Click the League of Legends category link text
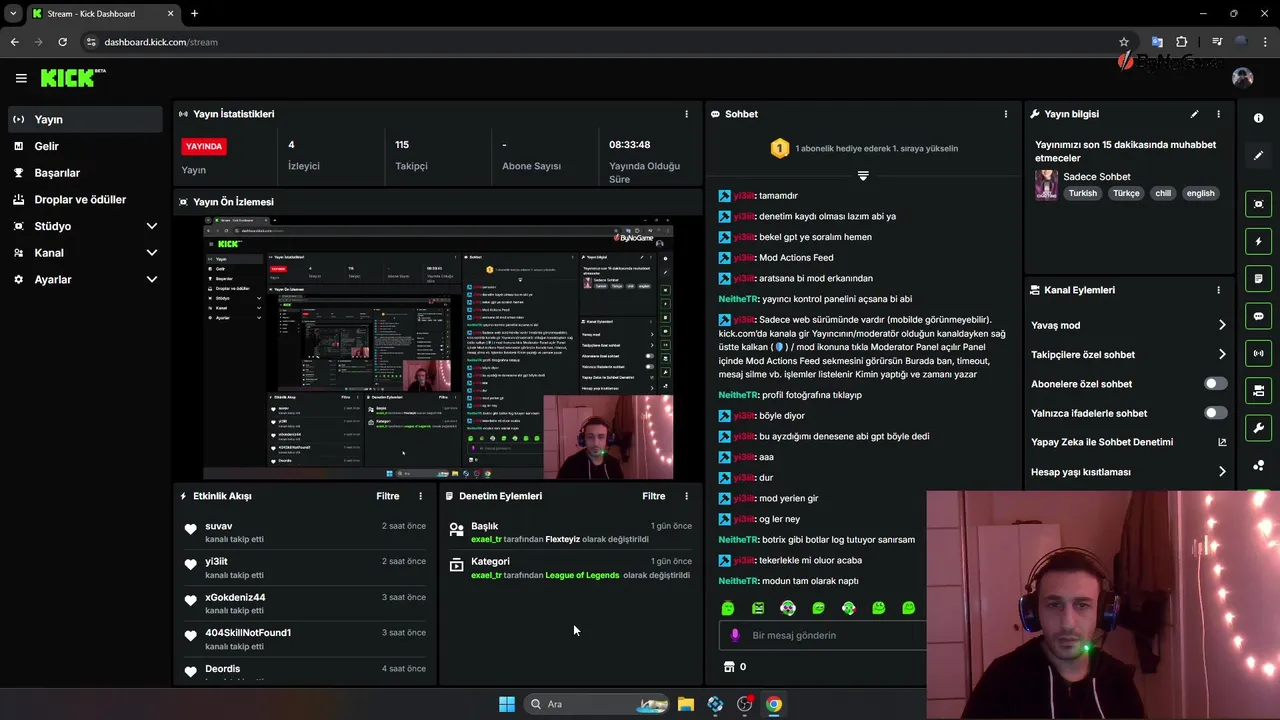Image resolution: width=1280 pixels, height=720 pixels. coord(582,575)
